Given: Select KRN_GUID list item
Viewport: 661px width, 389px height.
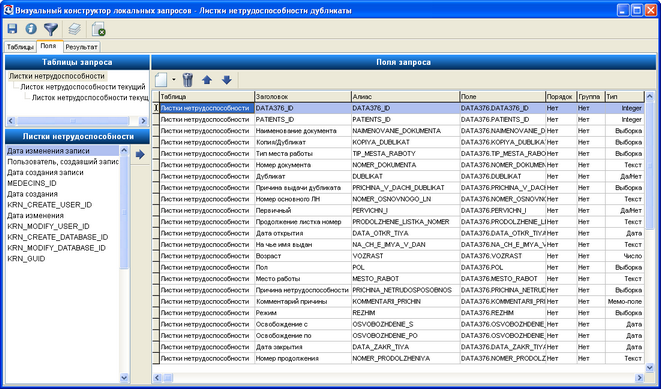Looking at the screenshot, I should tap(63, 259).
